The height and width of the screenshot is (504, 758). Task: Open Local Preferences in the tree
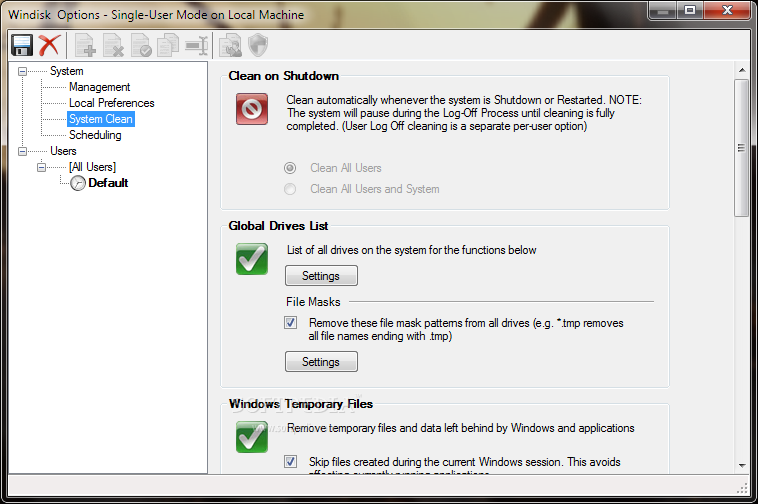coord(112,103)
